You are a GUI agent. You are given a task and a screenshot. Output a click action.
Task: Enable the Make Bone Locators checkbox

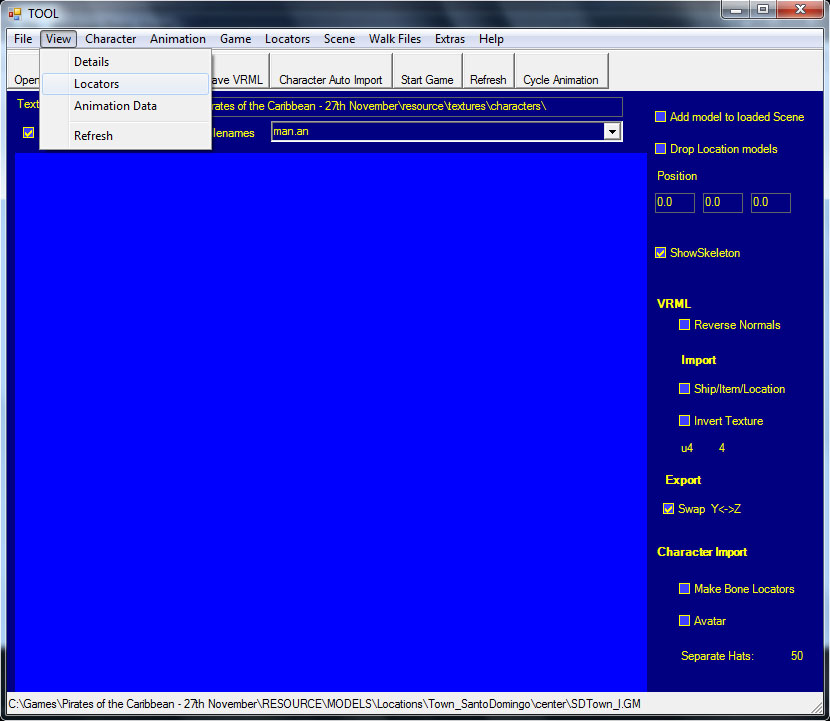[x=684, y=589]
